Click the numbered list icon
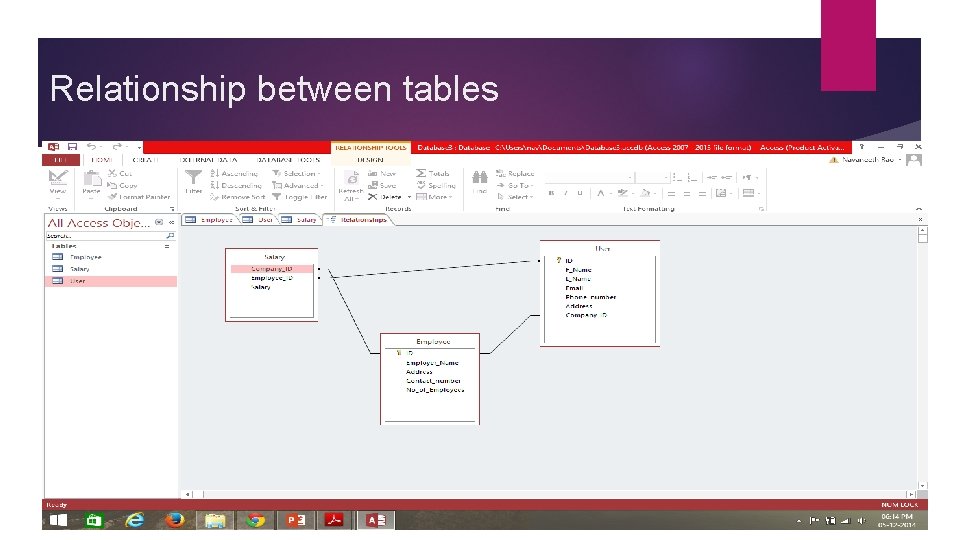The image size is (960, 540). pos(692,178)
